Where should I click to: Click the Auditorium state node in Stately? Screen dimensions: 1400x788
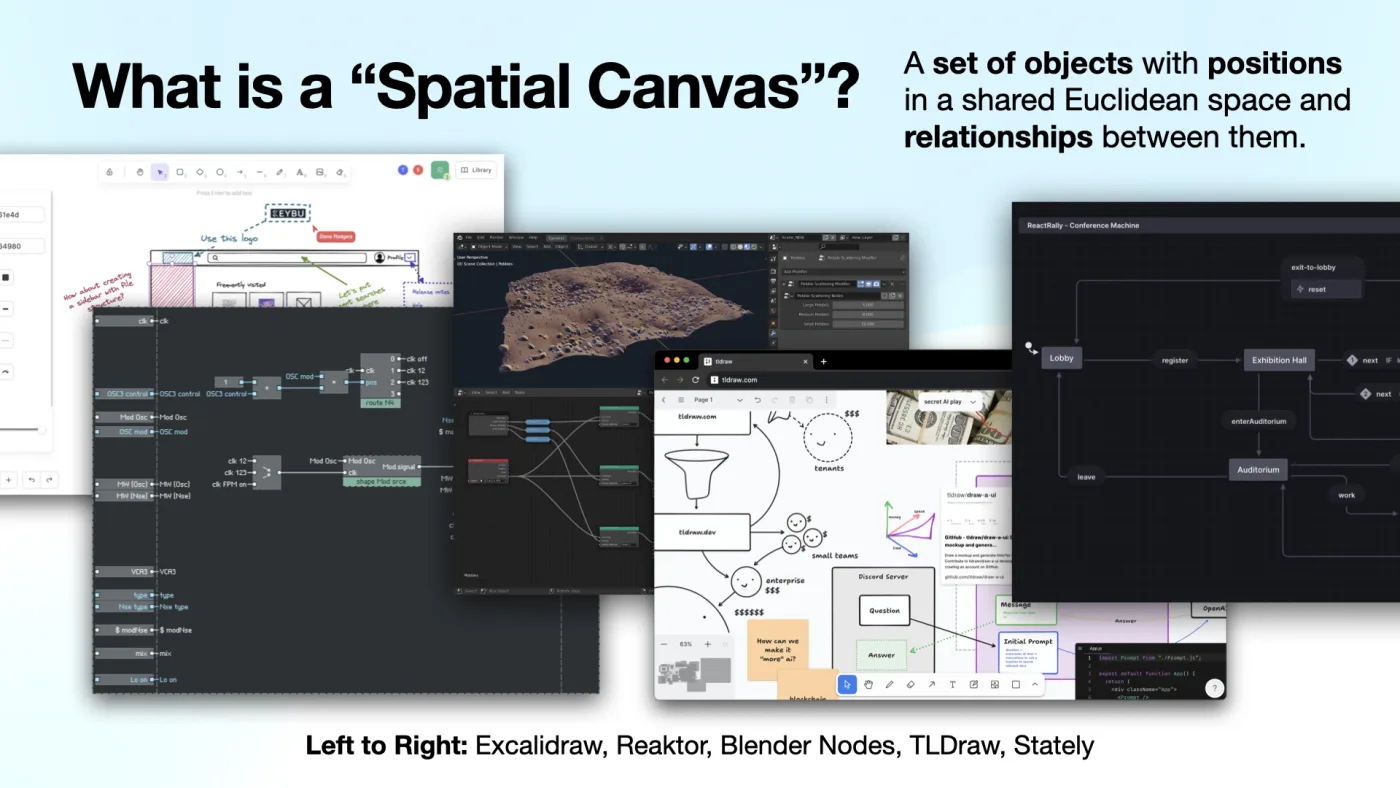1258,469
